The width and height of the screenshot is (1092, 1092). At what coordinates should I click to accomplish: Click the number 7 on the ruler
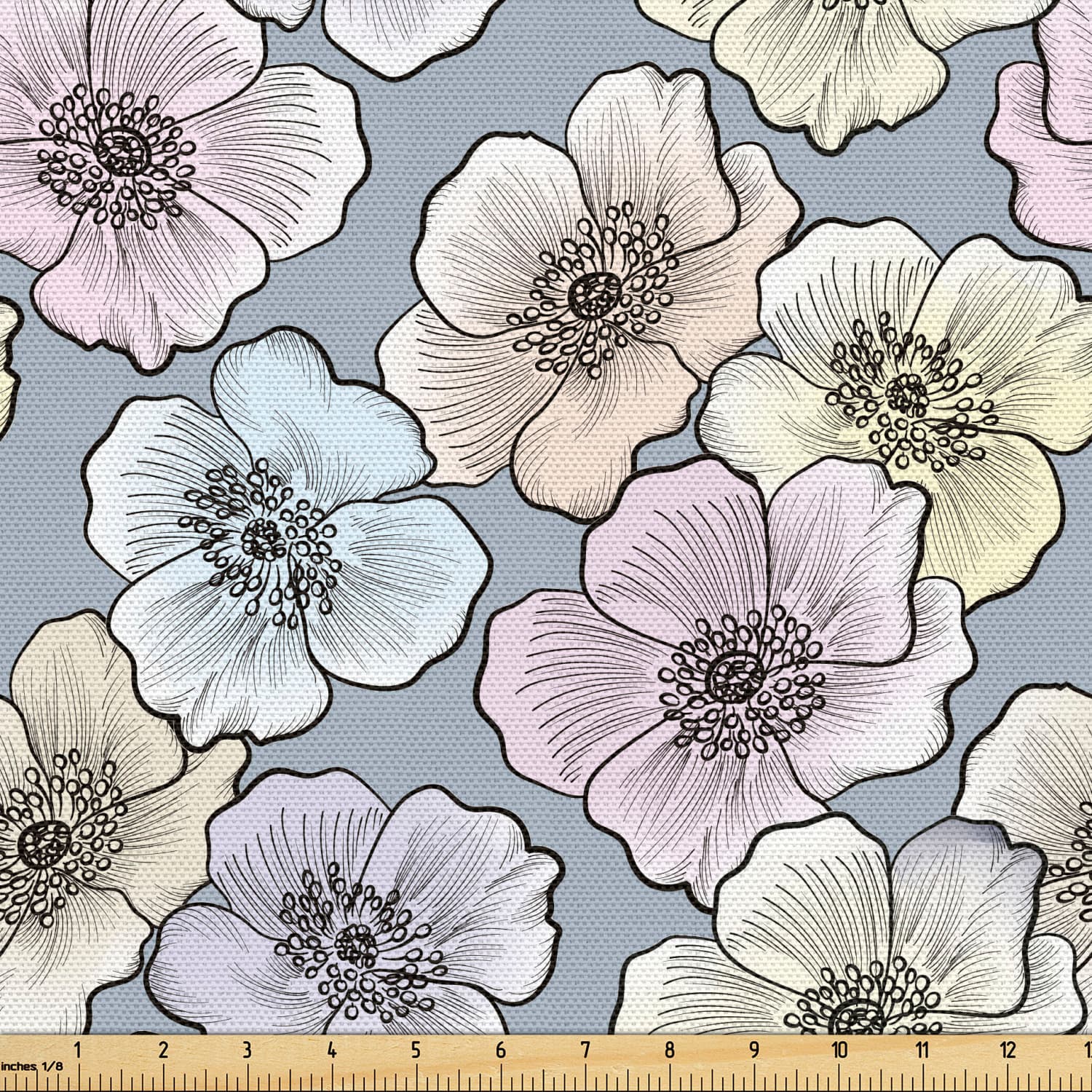(585, 1051)
